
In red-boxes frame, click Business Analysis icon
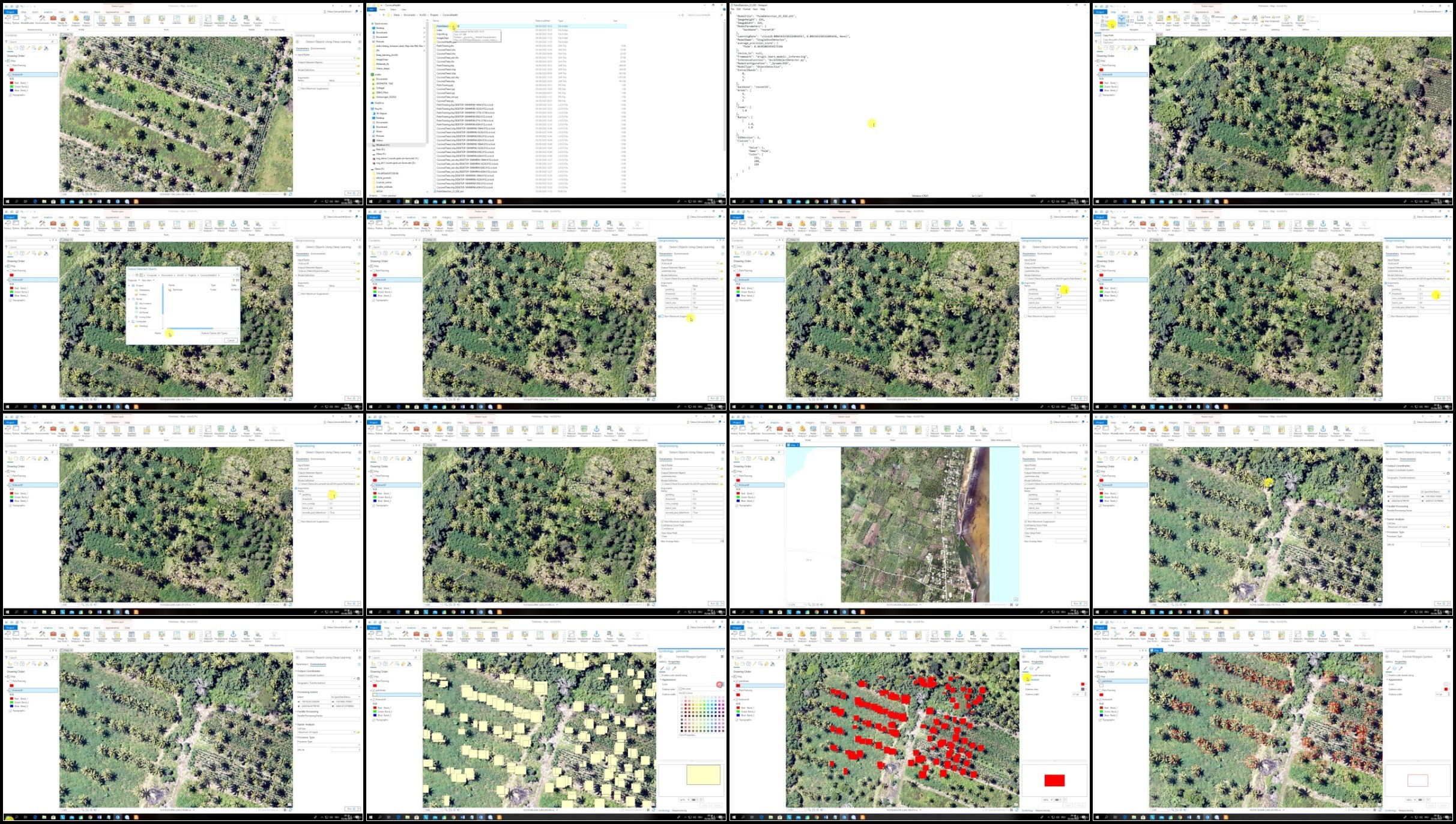(960, 636)
